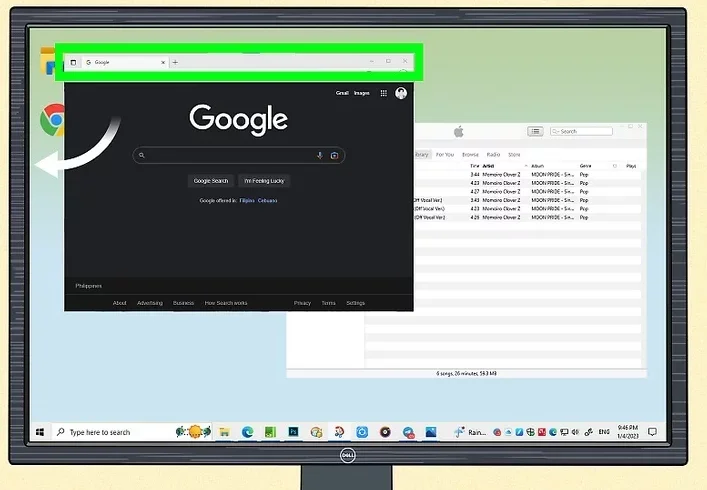This screenshot has width=707, height=490.
Task: Open the clock showing 9:46 PM
Action: point(628,432)
